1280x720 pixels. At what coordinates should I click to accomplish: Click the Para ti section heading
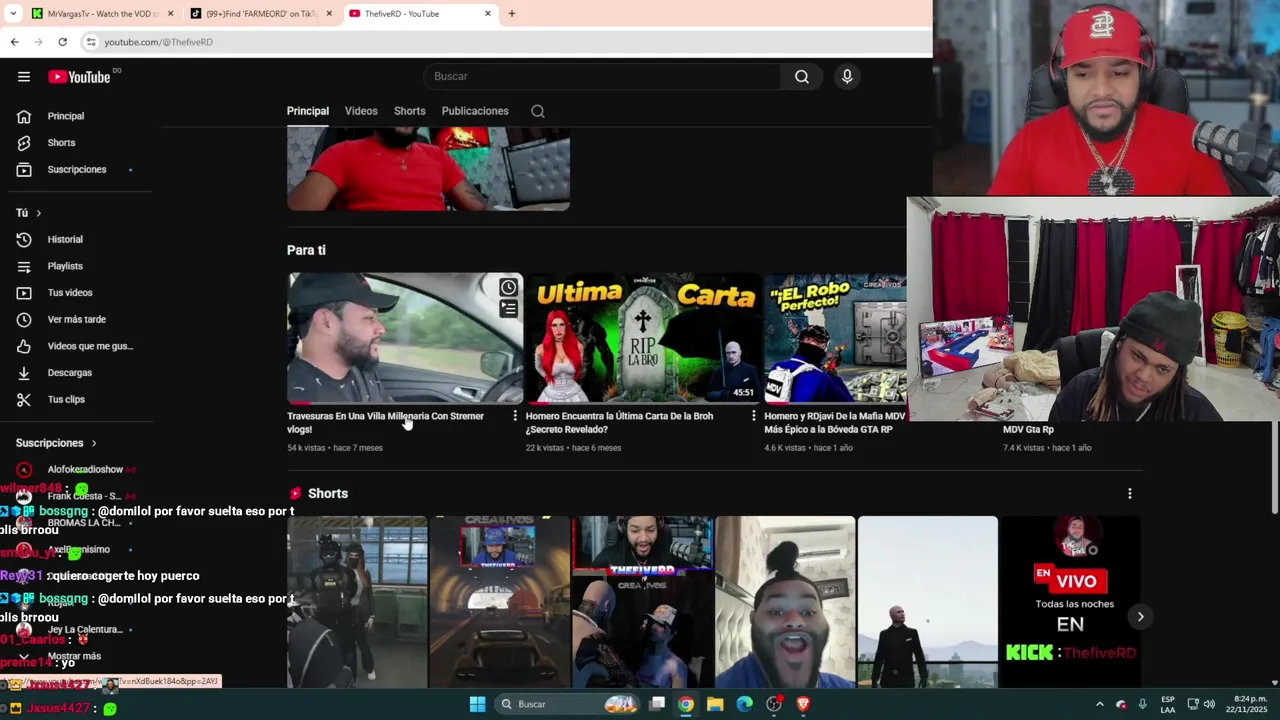(306, 250)
